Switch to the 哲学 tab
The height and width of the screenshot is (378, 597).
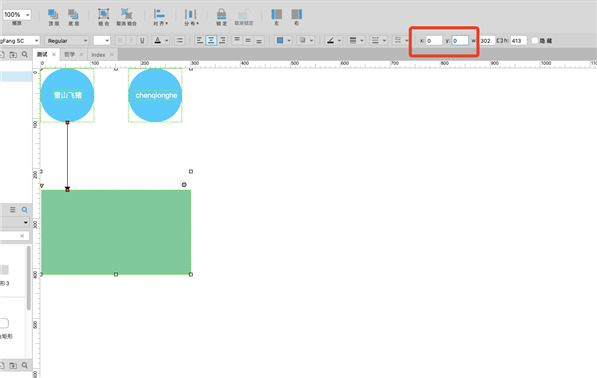[x=69, y=54]
